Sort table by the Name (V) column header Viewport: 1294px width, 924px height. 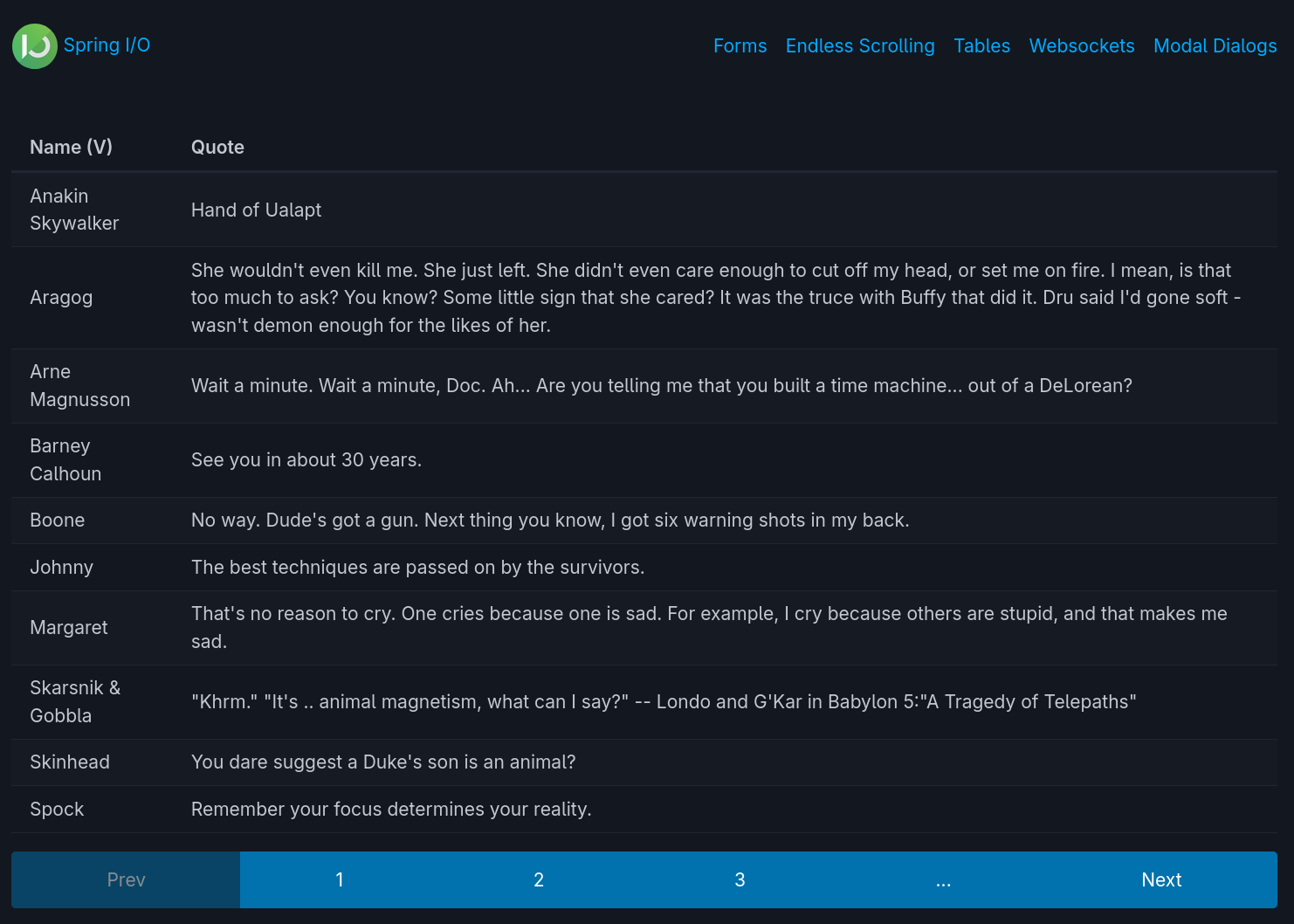(x=71, y=147)
